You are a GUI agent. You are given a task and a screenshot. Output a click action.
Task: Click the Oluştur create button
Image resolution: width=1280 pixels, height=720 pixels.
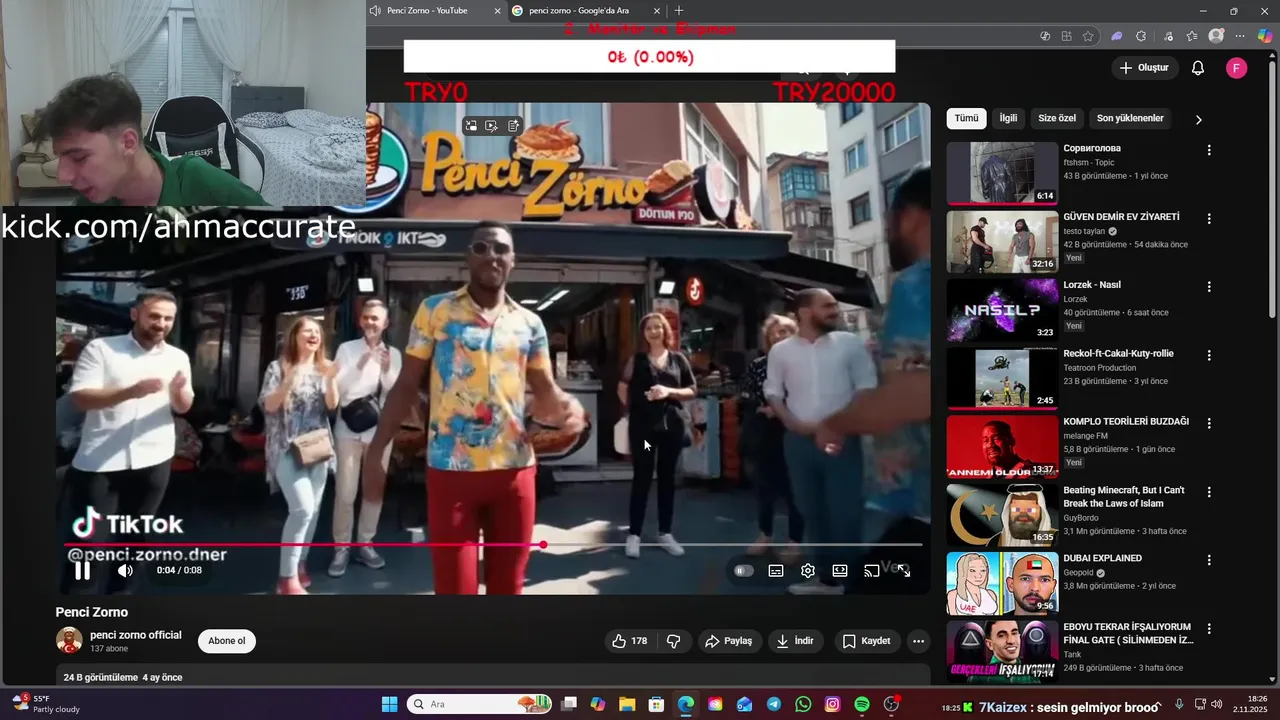pyautogui.click(x=1145, y=68)
